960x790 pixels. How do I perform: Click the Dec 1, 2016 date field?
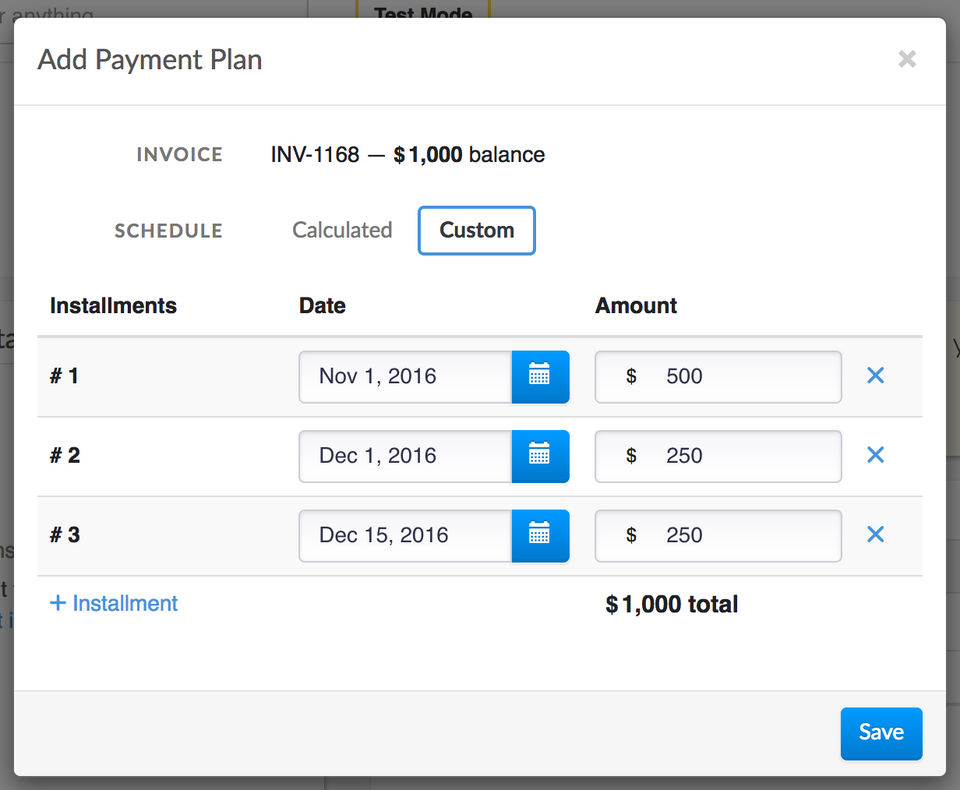click(405, 456)
